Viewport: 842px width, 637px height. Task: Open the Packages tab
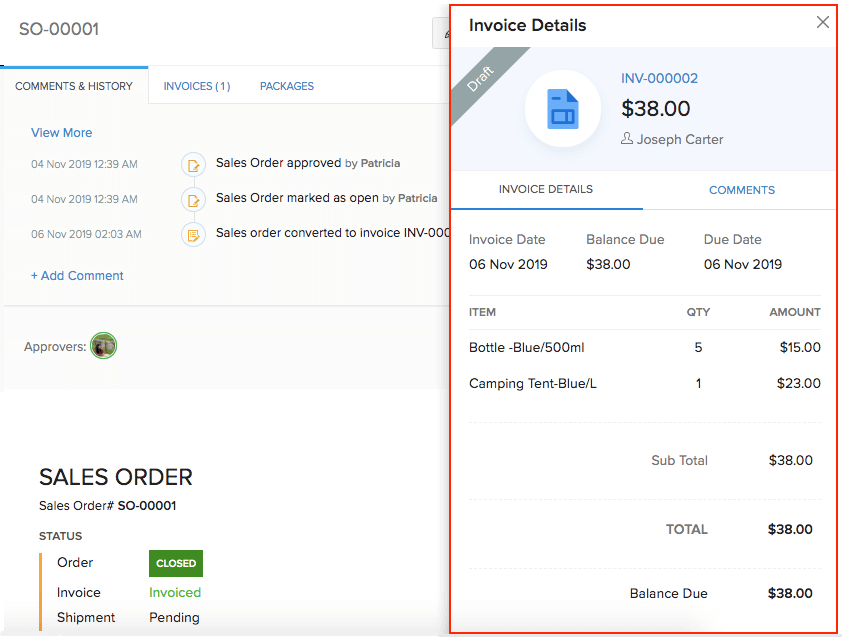point(286,86)
